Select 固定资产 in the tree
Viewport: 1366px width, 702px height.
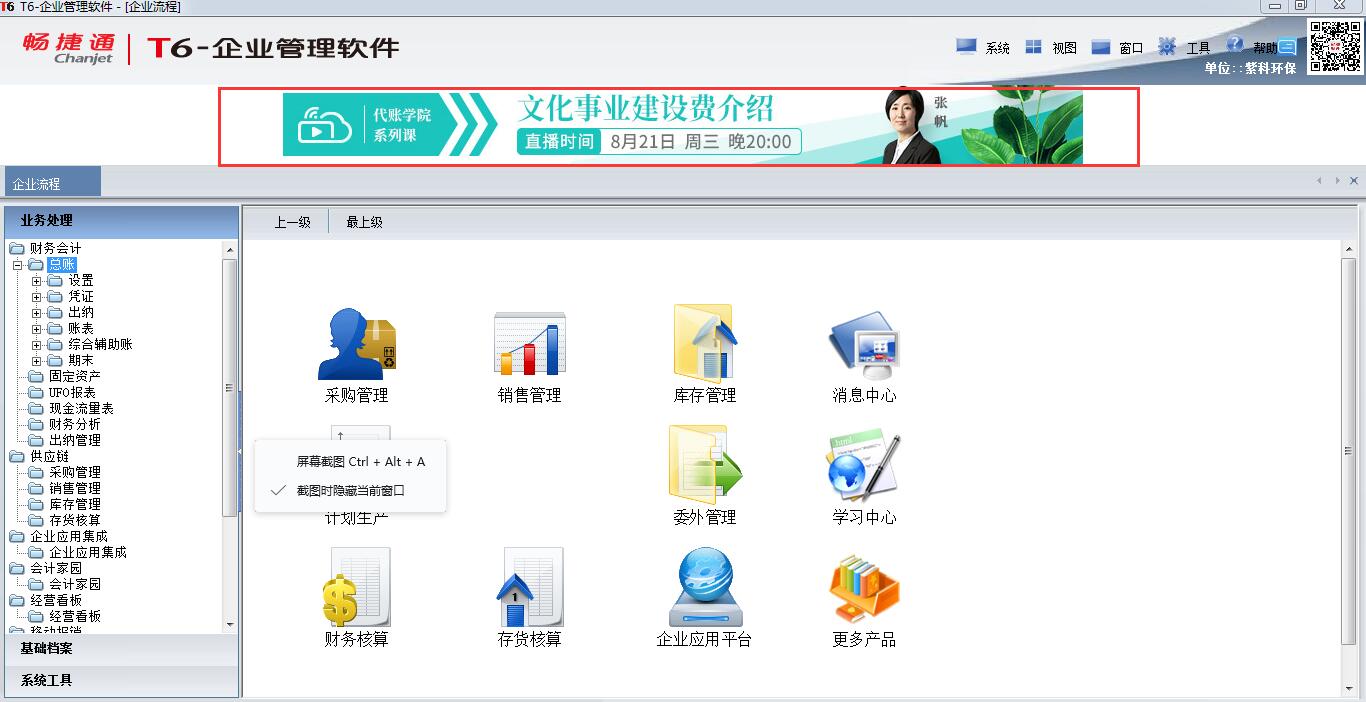click(75, 377)
